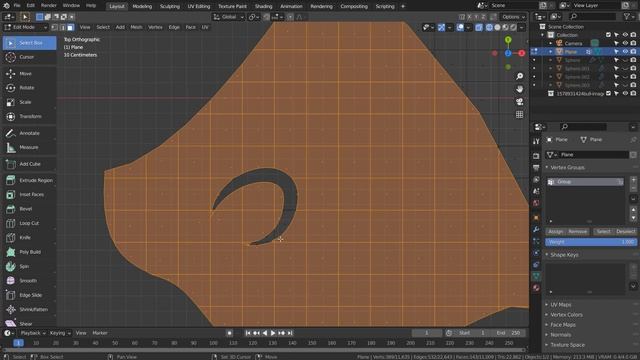The height and width of the screenshot is (360, 640).
Task: Click the Deselect vertex group button
Action: tap(626, 231)
